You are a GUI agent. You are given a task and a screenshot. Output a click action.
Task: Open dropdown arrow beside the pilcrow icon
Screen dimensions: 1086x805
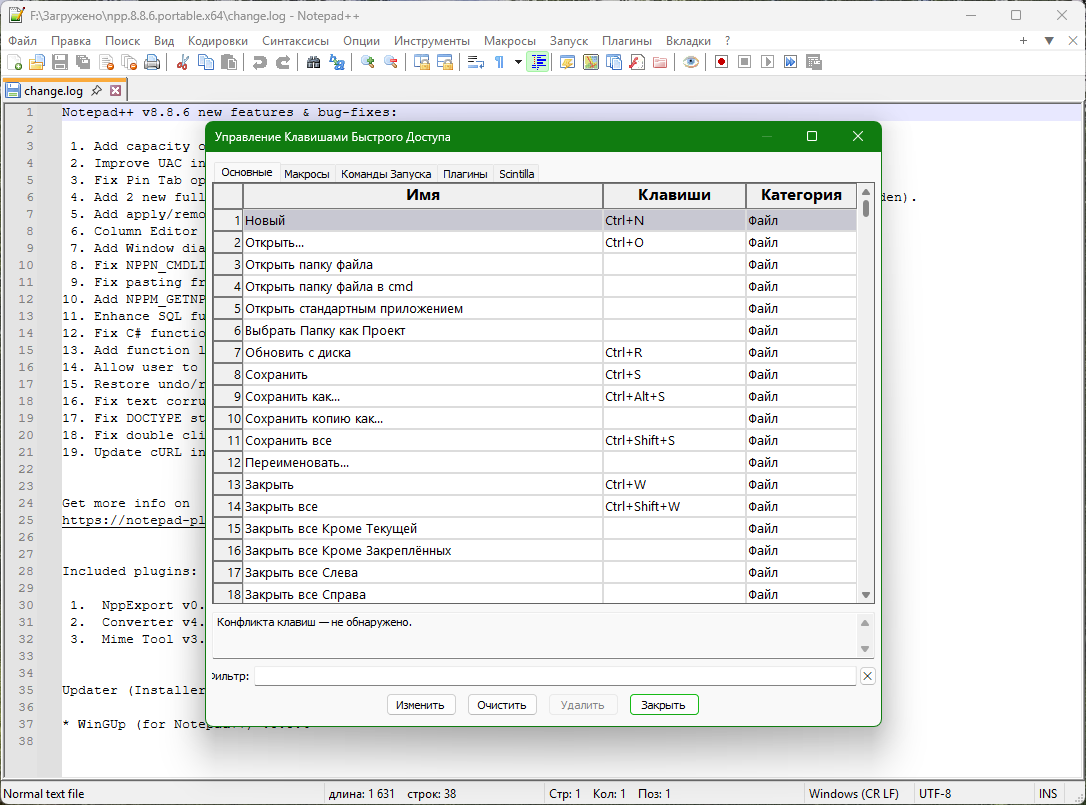pos(518,62)
